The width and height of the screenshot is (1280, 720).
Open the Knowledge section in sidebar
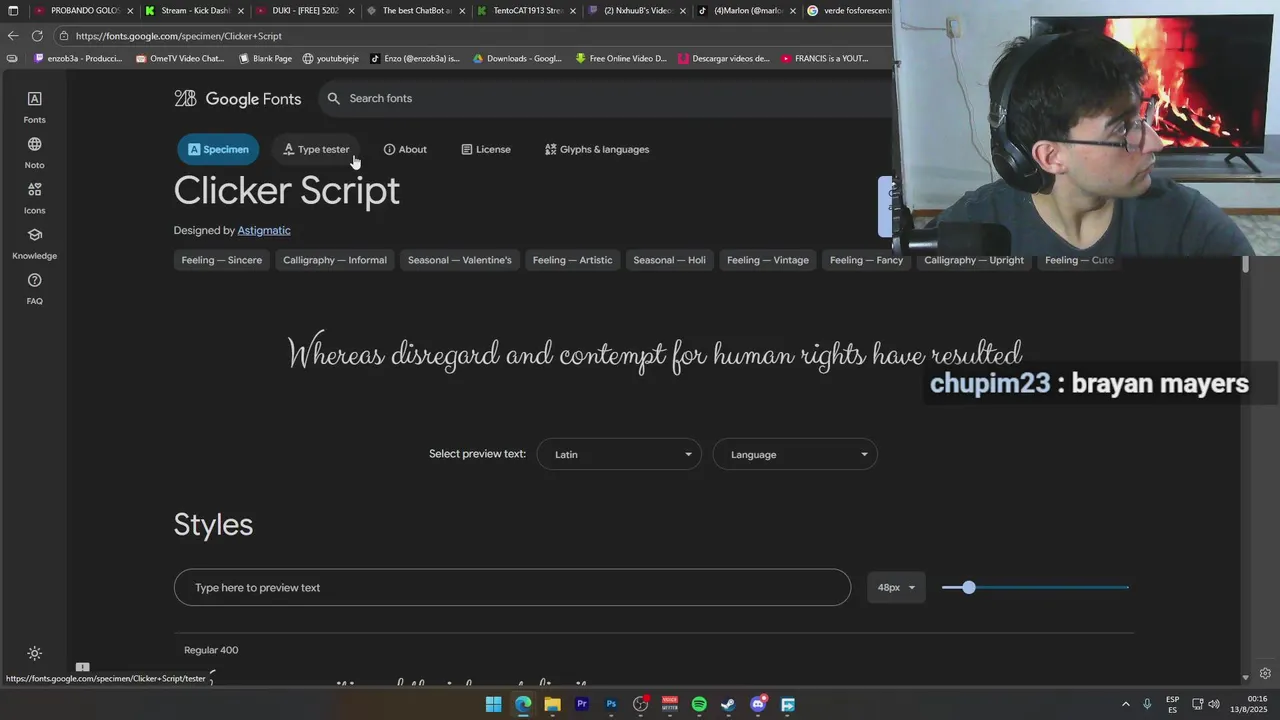34,243
